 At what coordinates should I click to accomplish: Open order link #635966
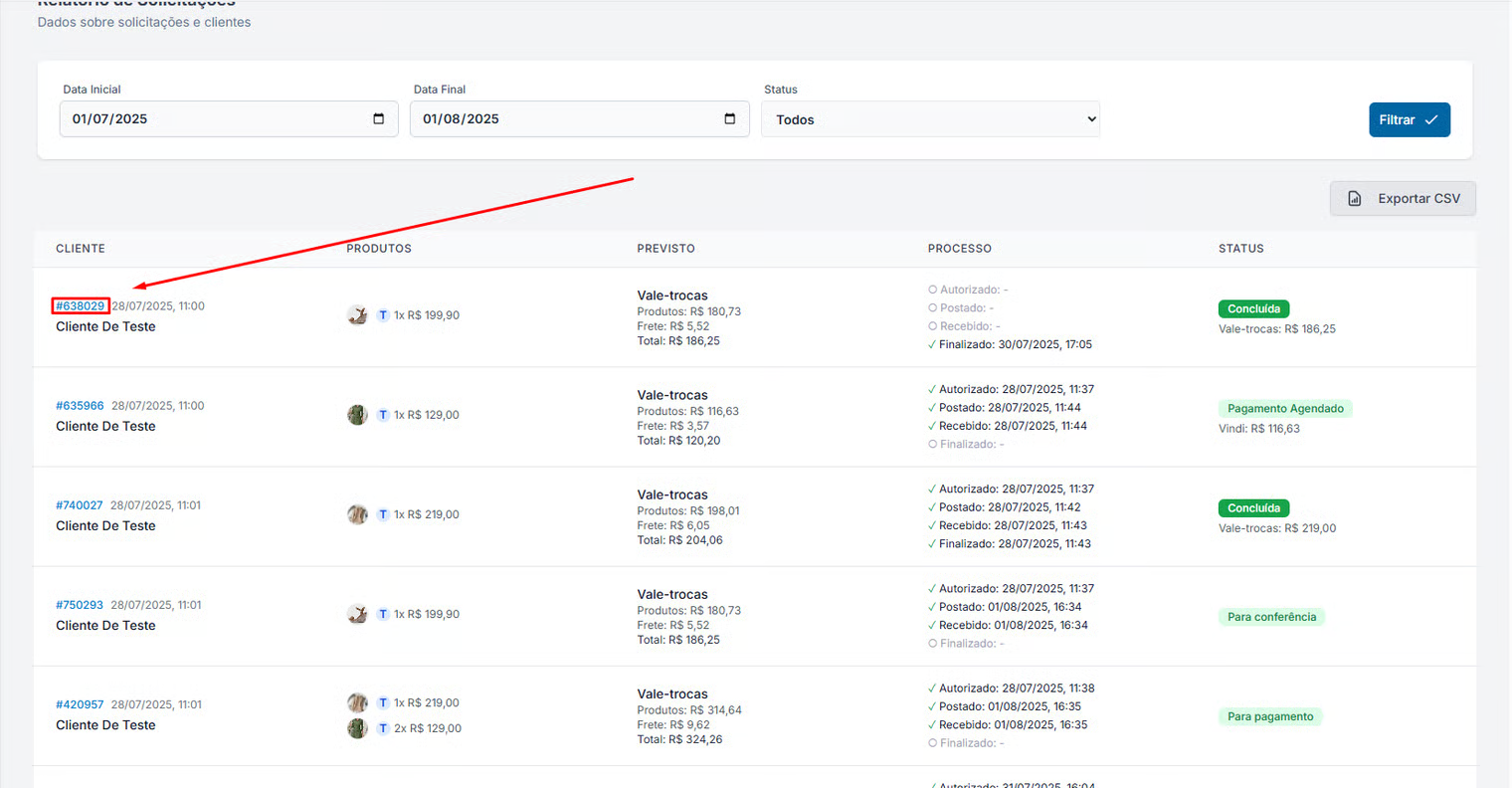click(80, 406)
